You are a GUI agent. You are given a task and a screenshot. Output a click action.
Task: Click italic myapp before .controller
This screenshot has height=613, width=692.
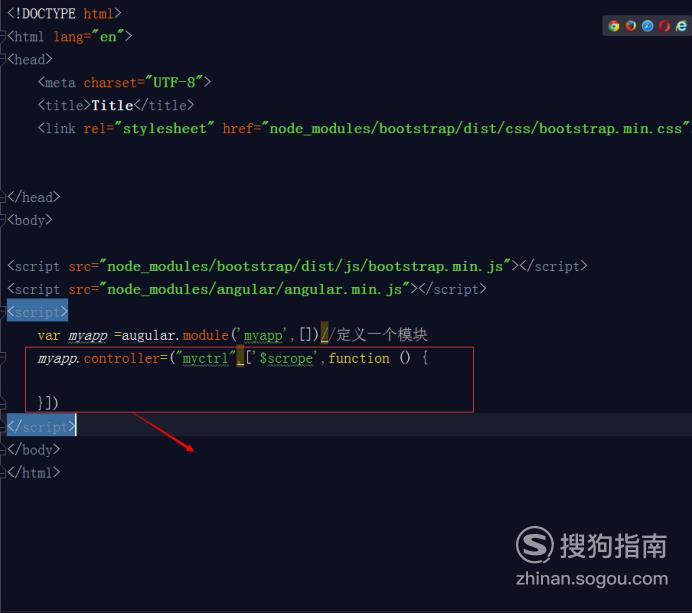coord(57,358)
